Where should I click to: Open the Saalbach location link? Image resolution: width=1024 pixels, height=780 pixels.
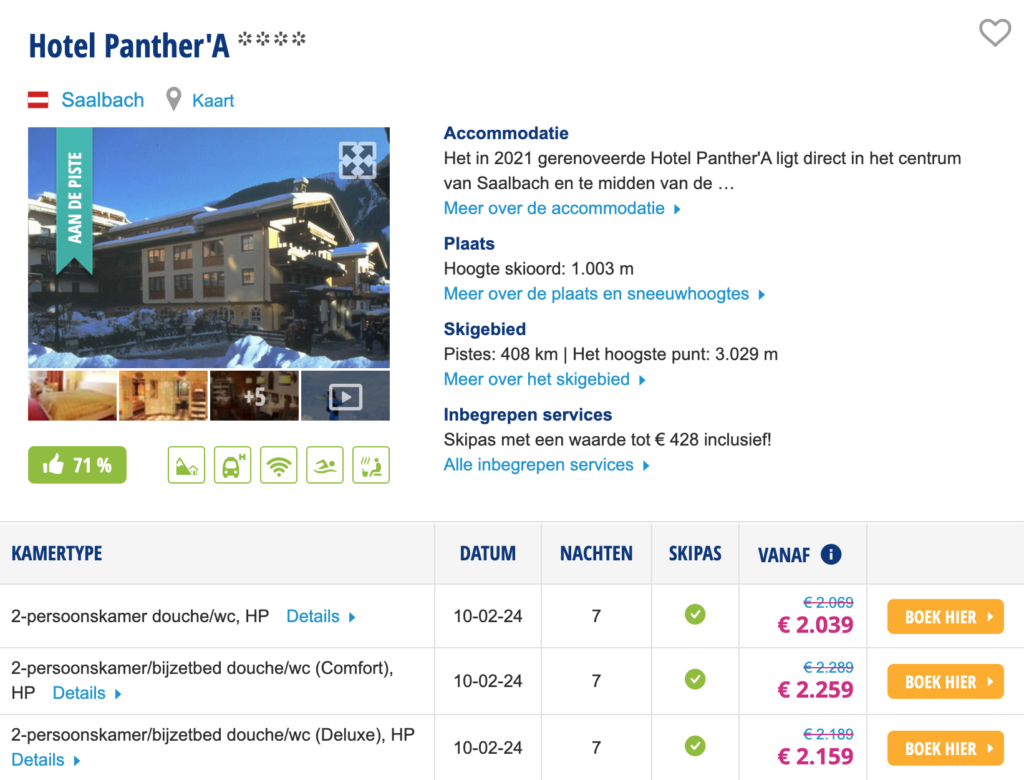tap(102, 100)
